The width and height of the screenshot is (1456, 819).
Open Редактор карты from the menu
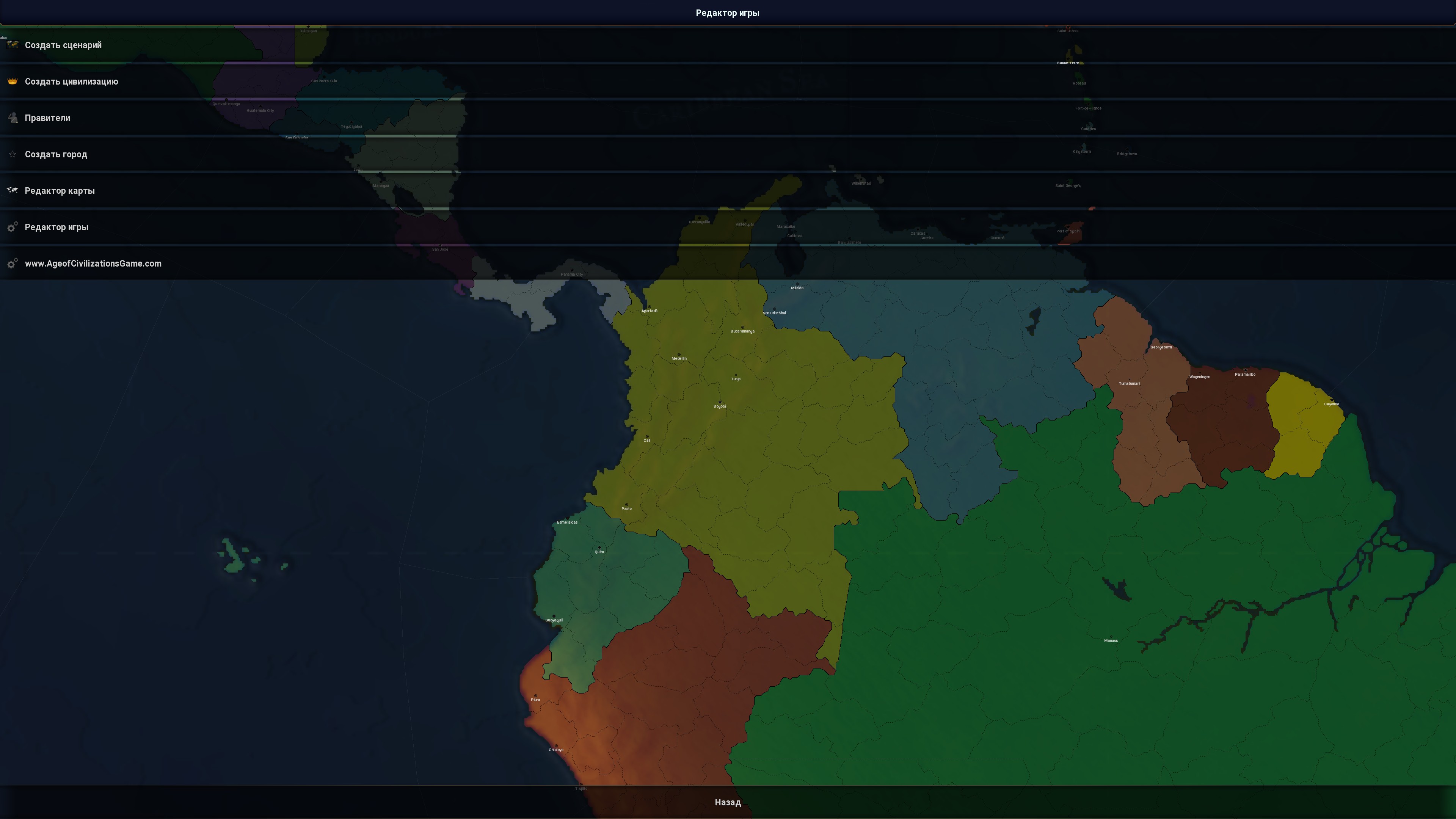tap(728, 190)
